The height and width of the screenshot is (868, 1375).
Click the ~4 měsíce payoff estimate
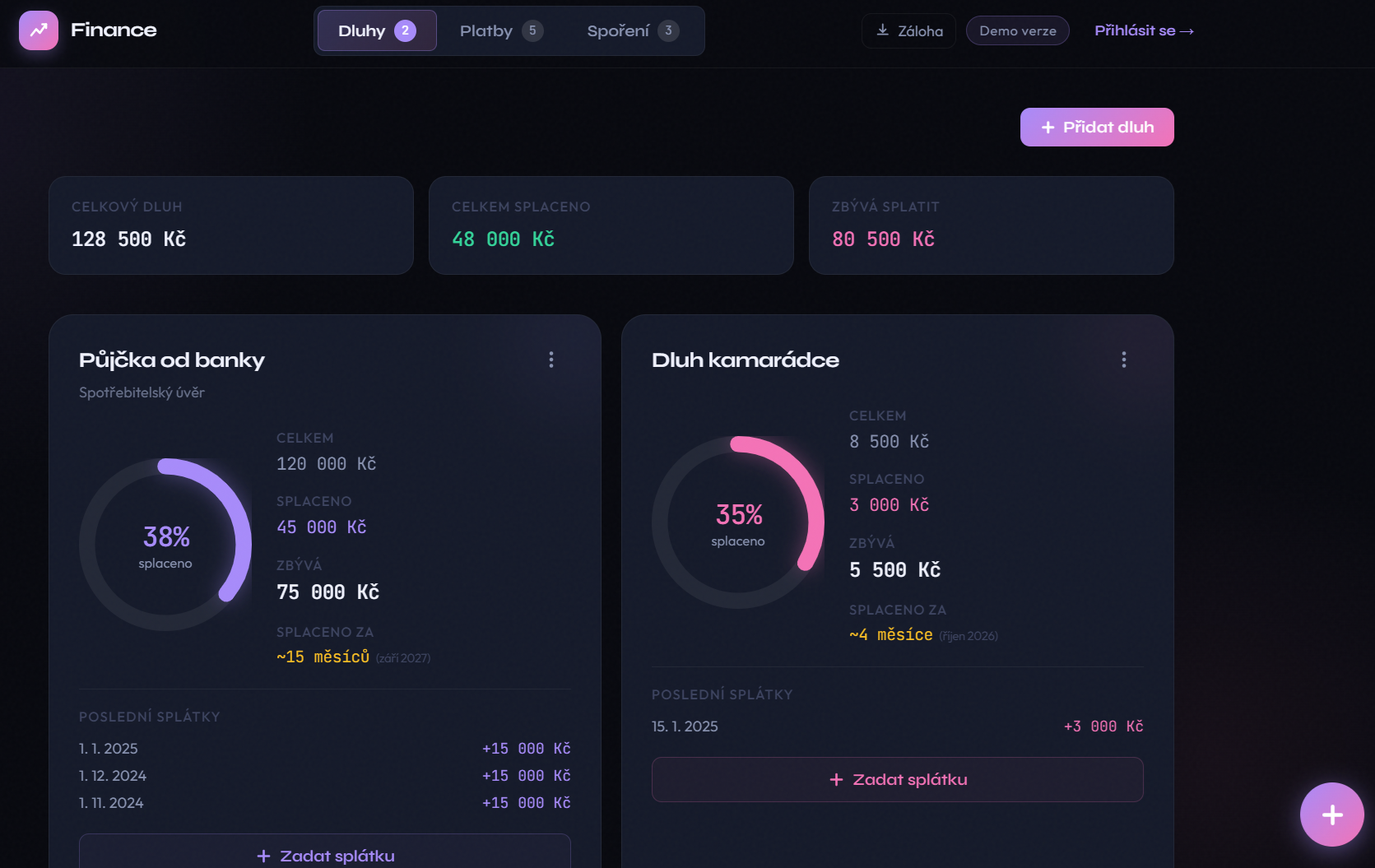[891, 635]
